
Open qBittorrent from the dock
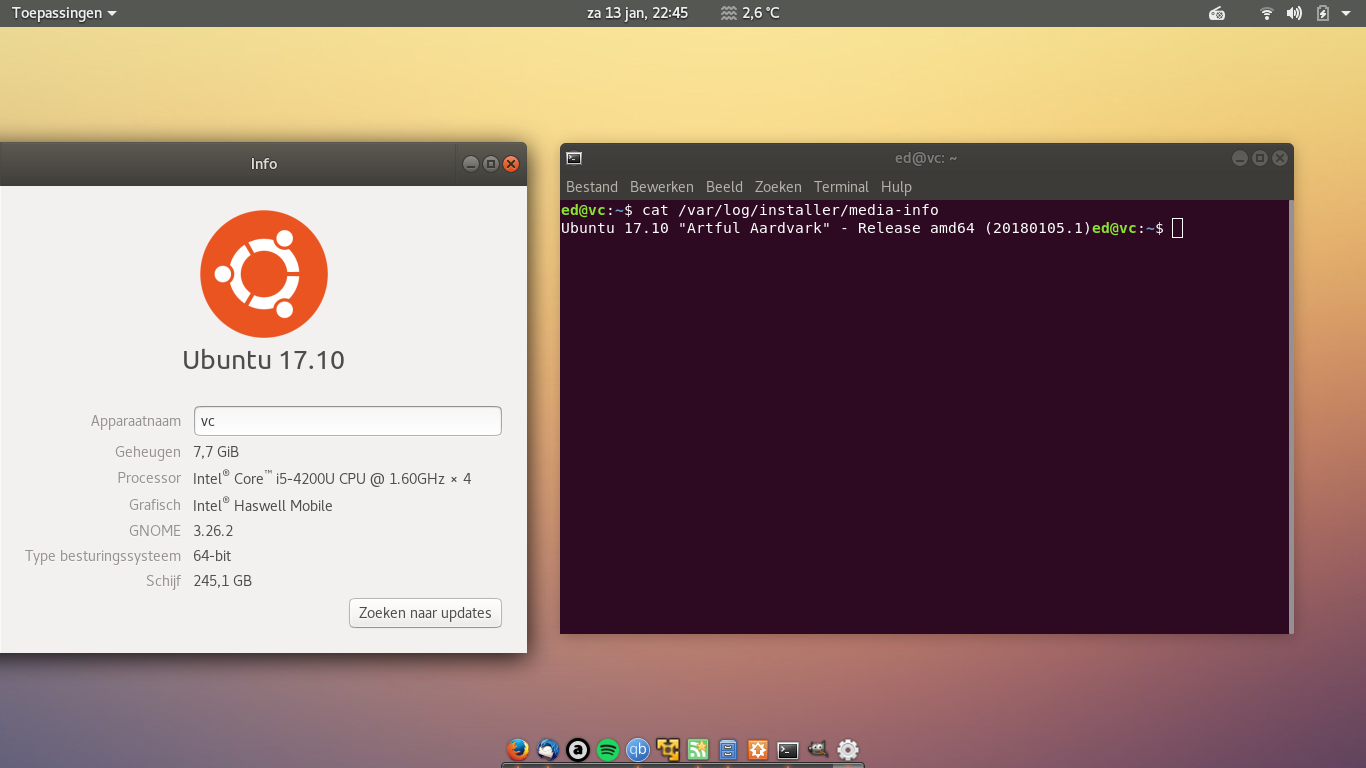(638, 749)
